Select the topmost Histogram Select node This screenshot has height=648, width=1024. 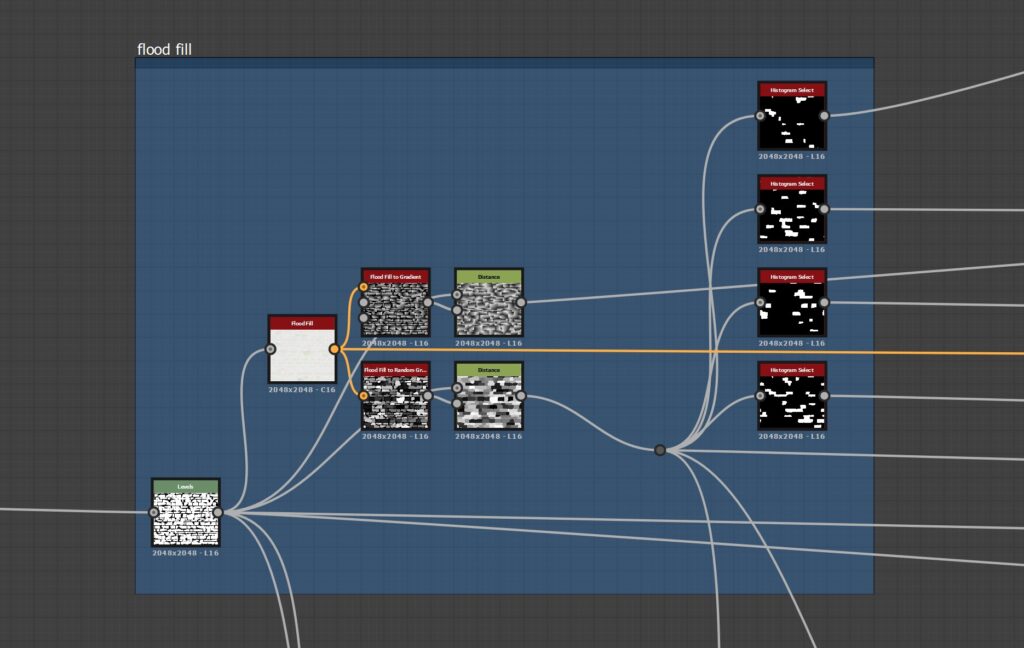(792, 121)
